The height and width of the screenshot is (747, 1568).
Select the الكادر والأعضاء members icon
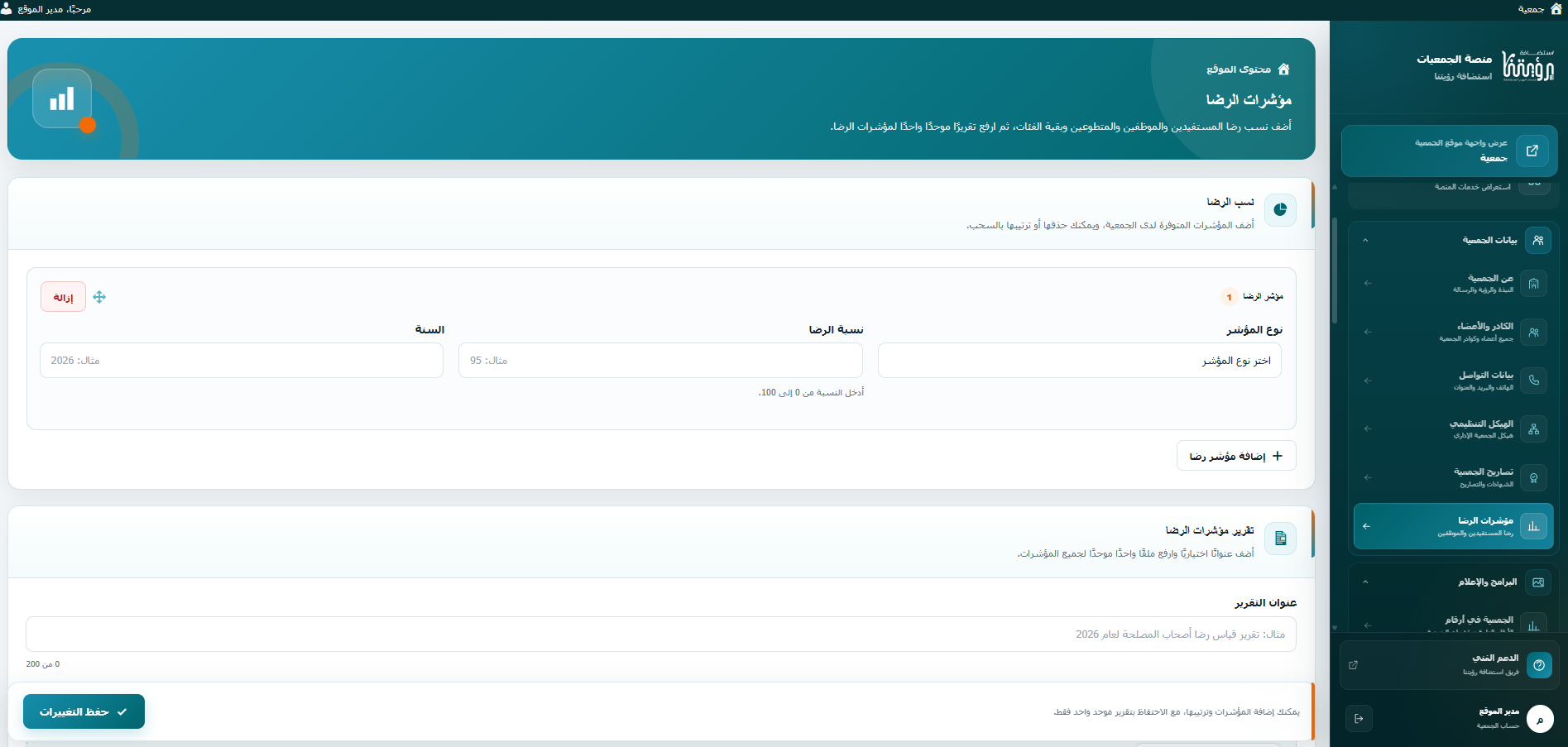pos(1533,332)
